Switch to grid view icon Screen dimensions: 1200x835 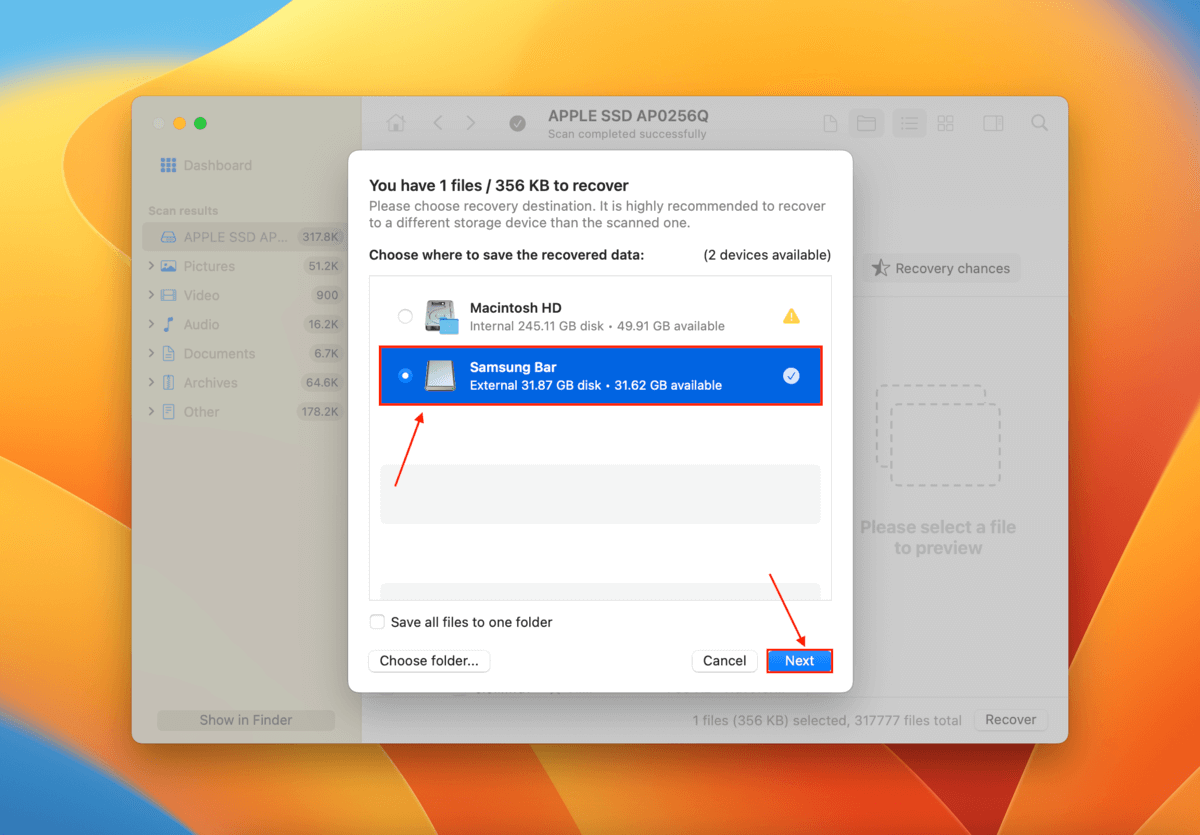(945, 123)
